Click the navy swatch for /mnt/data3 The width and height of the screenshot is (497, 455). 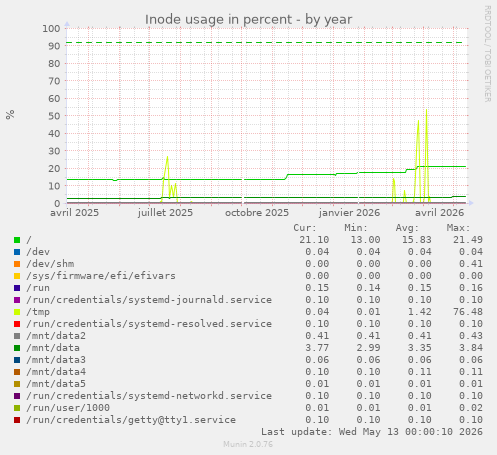point(17,360)
